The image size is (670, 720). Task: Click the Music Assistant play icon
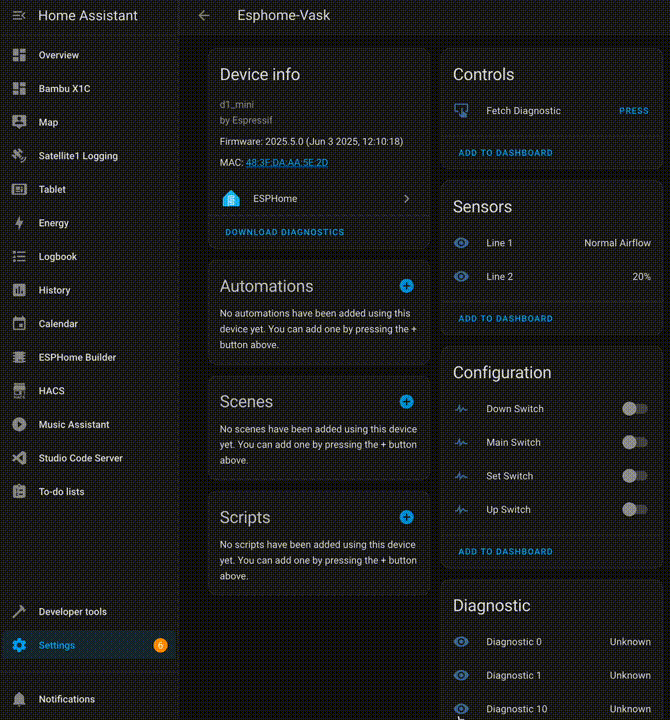[x=19, y=424]
